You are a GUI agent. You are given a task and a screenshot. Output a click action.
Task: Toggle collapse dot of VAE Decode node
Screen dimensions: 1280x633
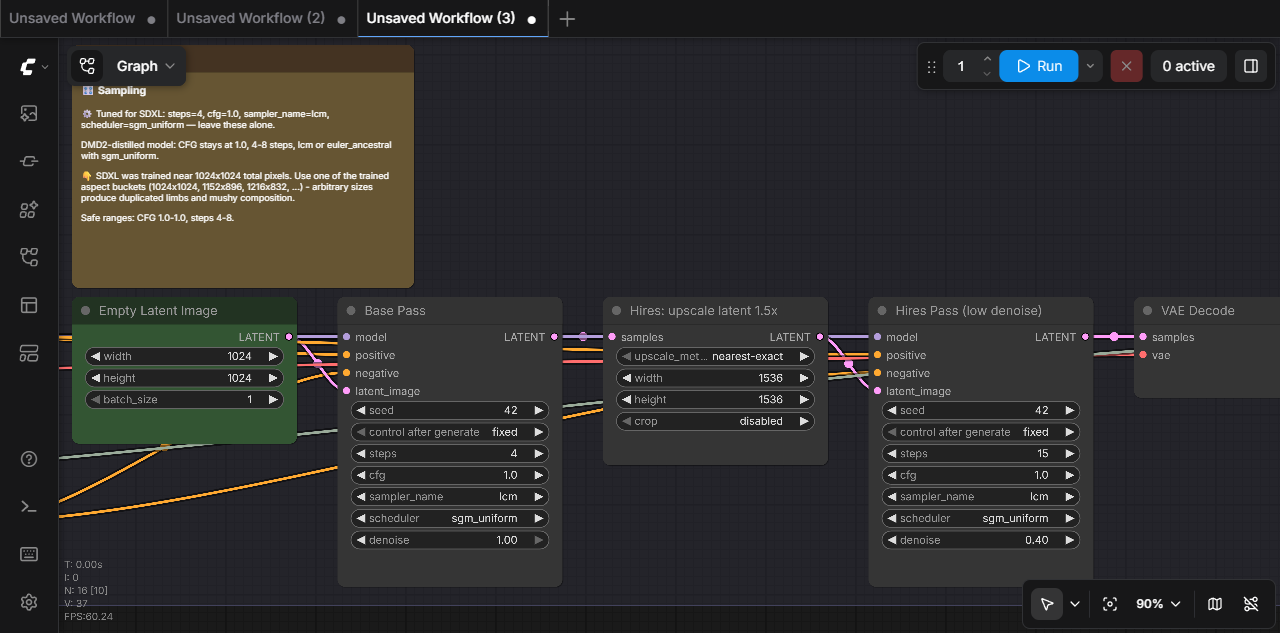click(1148, 311)
